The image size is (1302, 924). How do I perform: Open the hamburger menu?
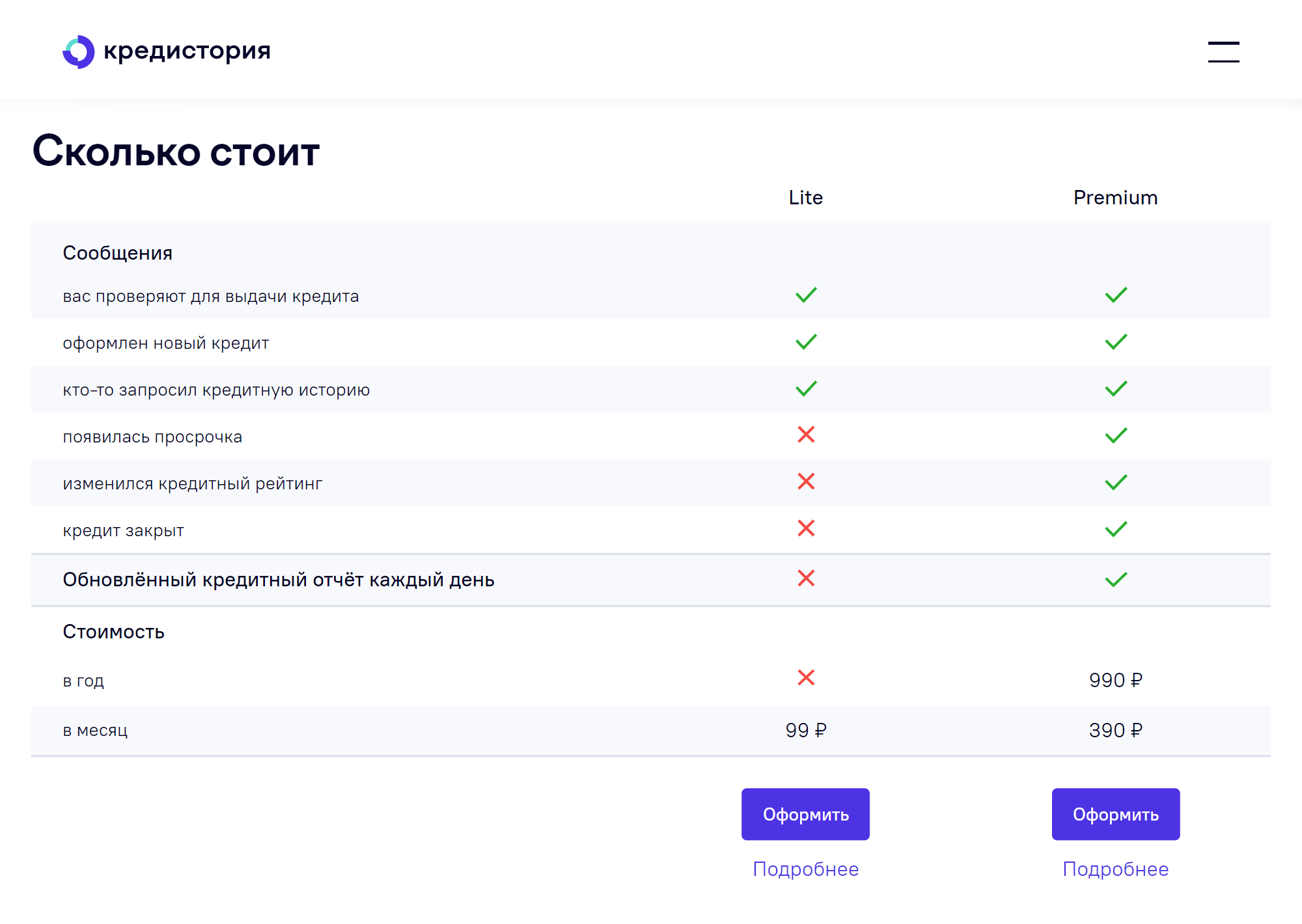point(1223,52)
